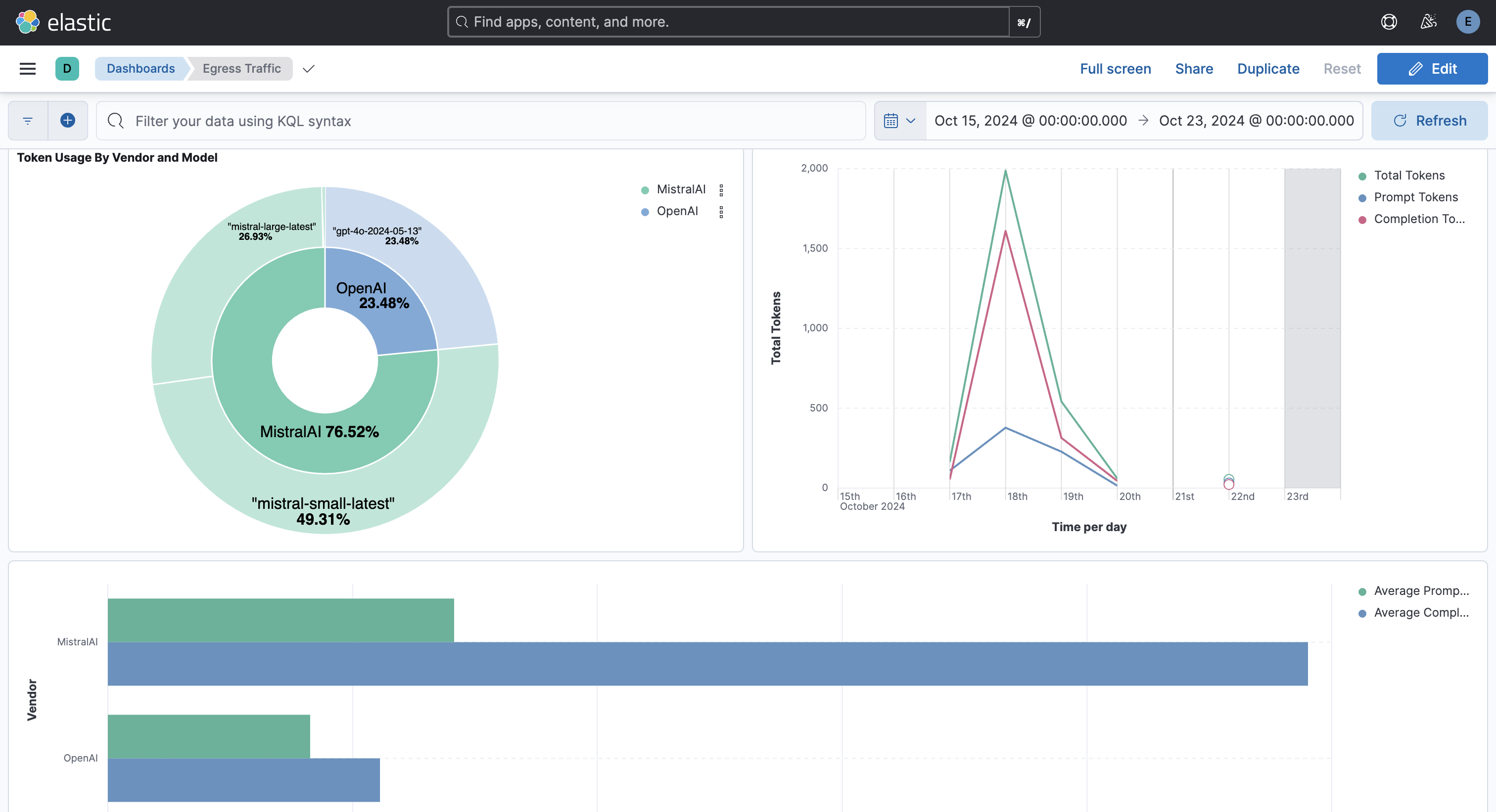Expand the saved dashboard status checkmark
Viewport: 1496px width, 812px height.
tap(308, 68)
